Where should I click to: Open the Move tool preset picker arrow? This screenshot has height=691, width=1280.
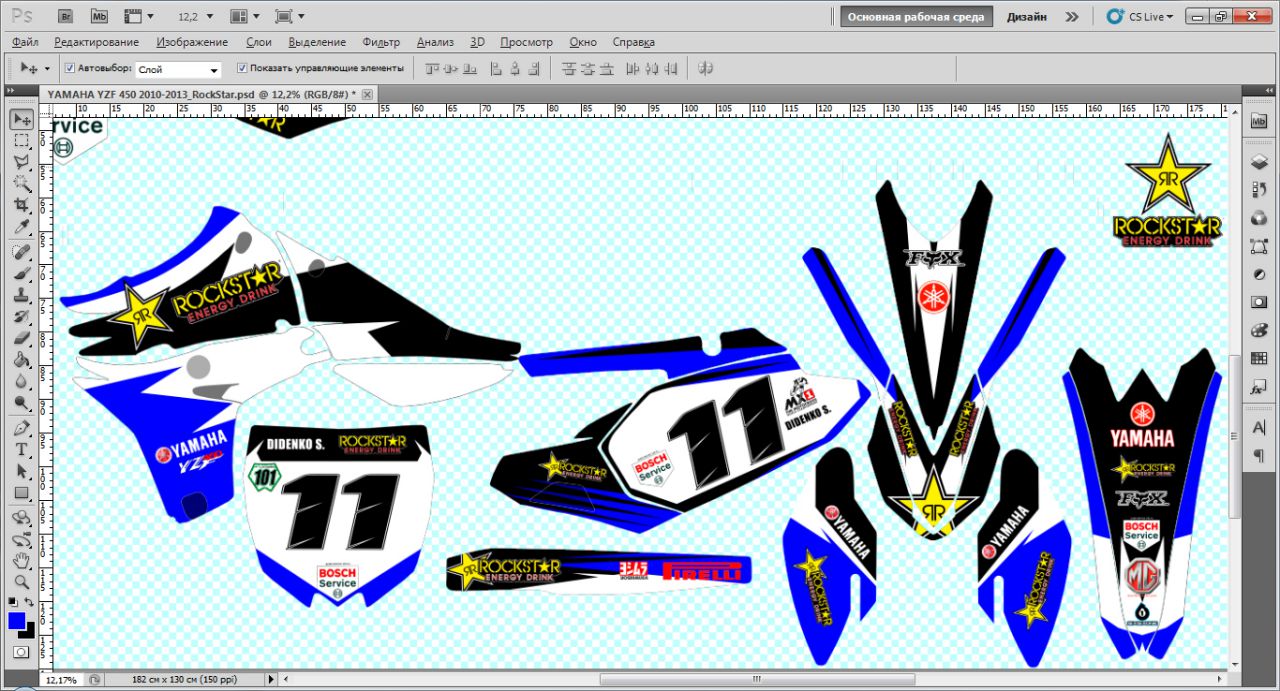46,69
